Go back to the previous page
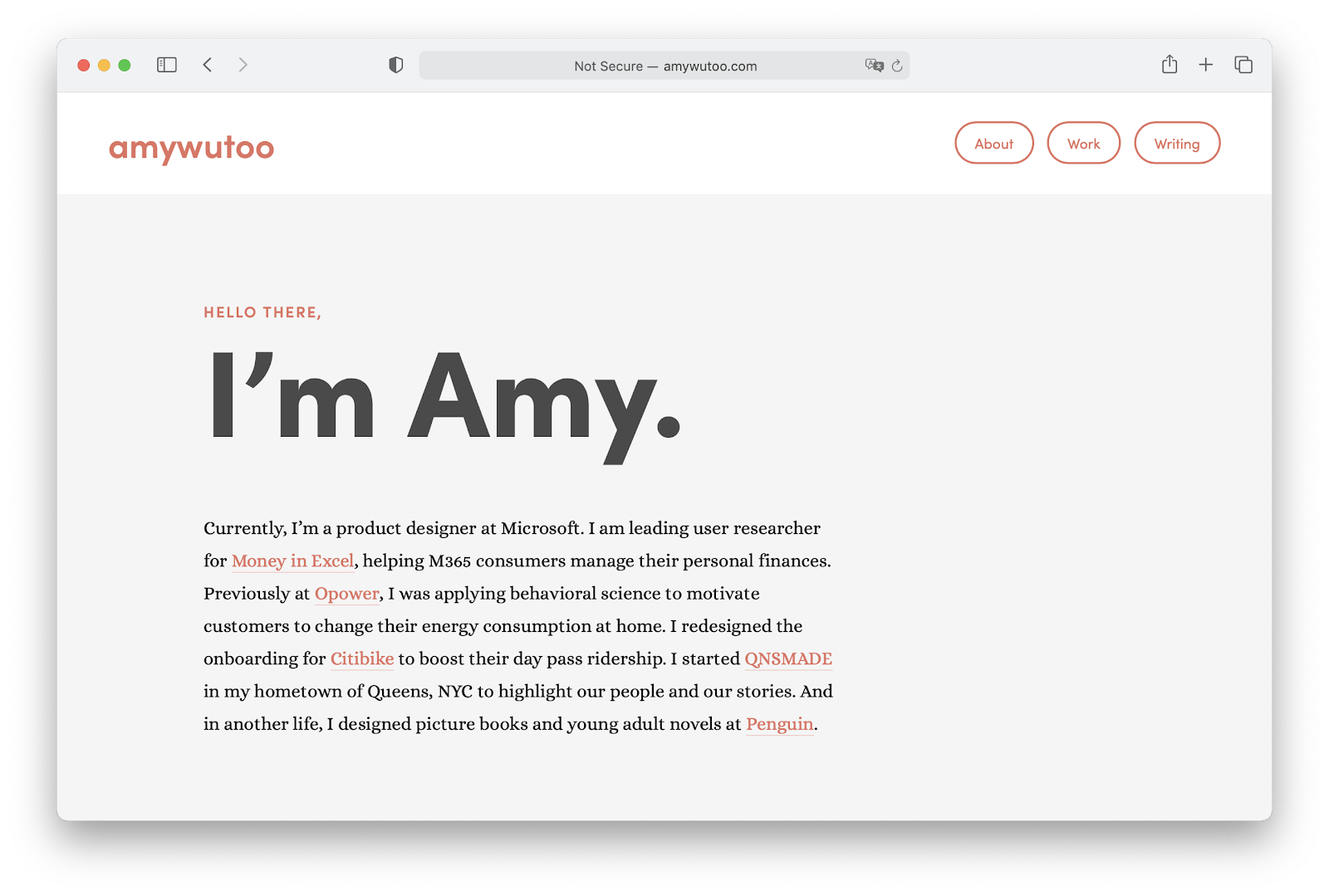The image size is (1329, 896). click(208, 65)
